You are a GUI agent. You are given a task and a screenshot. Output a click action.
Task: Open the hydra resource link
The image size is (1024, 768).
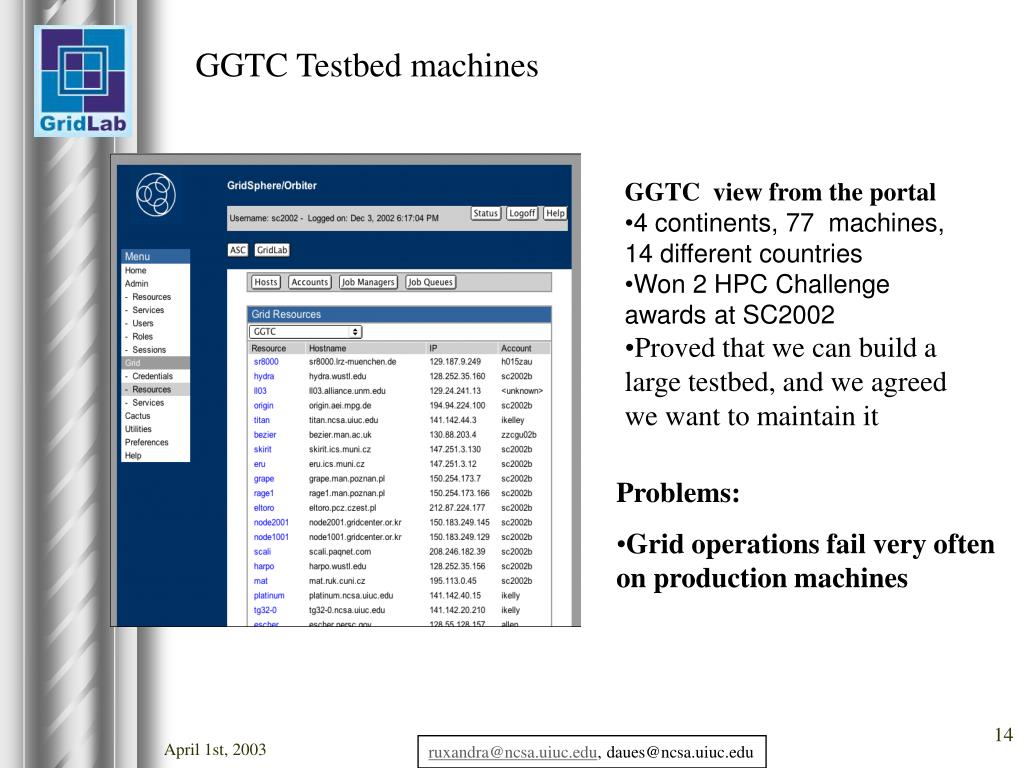click(x=264, y=376)
